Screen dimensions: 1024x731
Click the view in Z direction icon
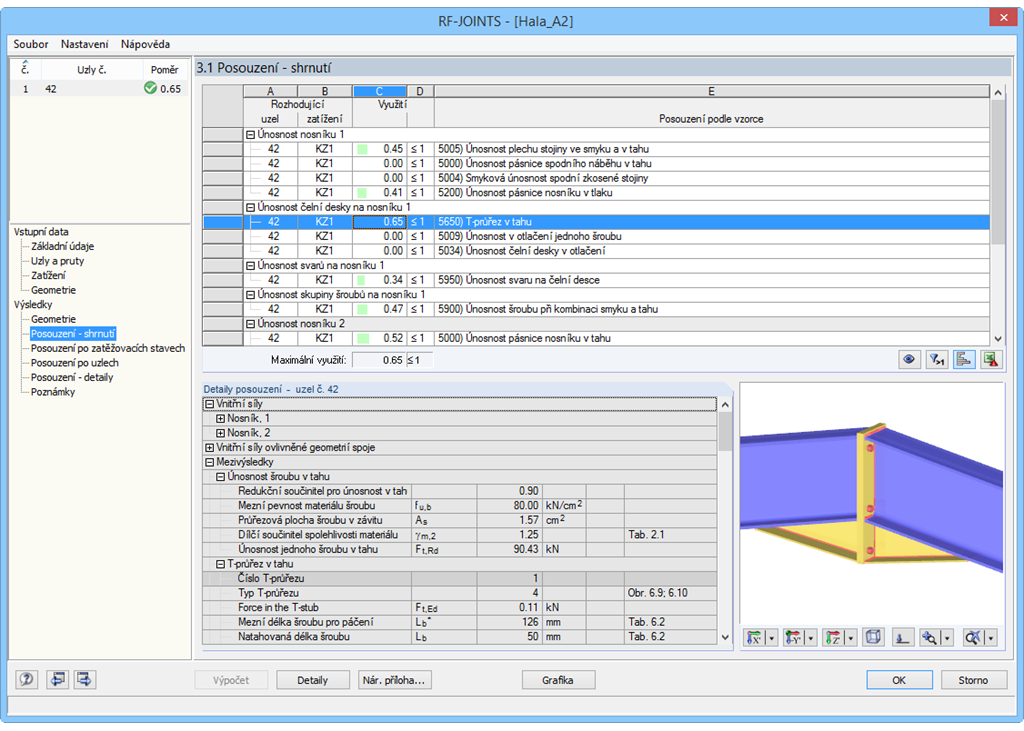[833, 638]
